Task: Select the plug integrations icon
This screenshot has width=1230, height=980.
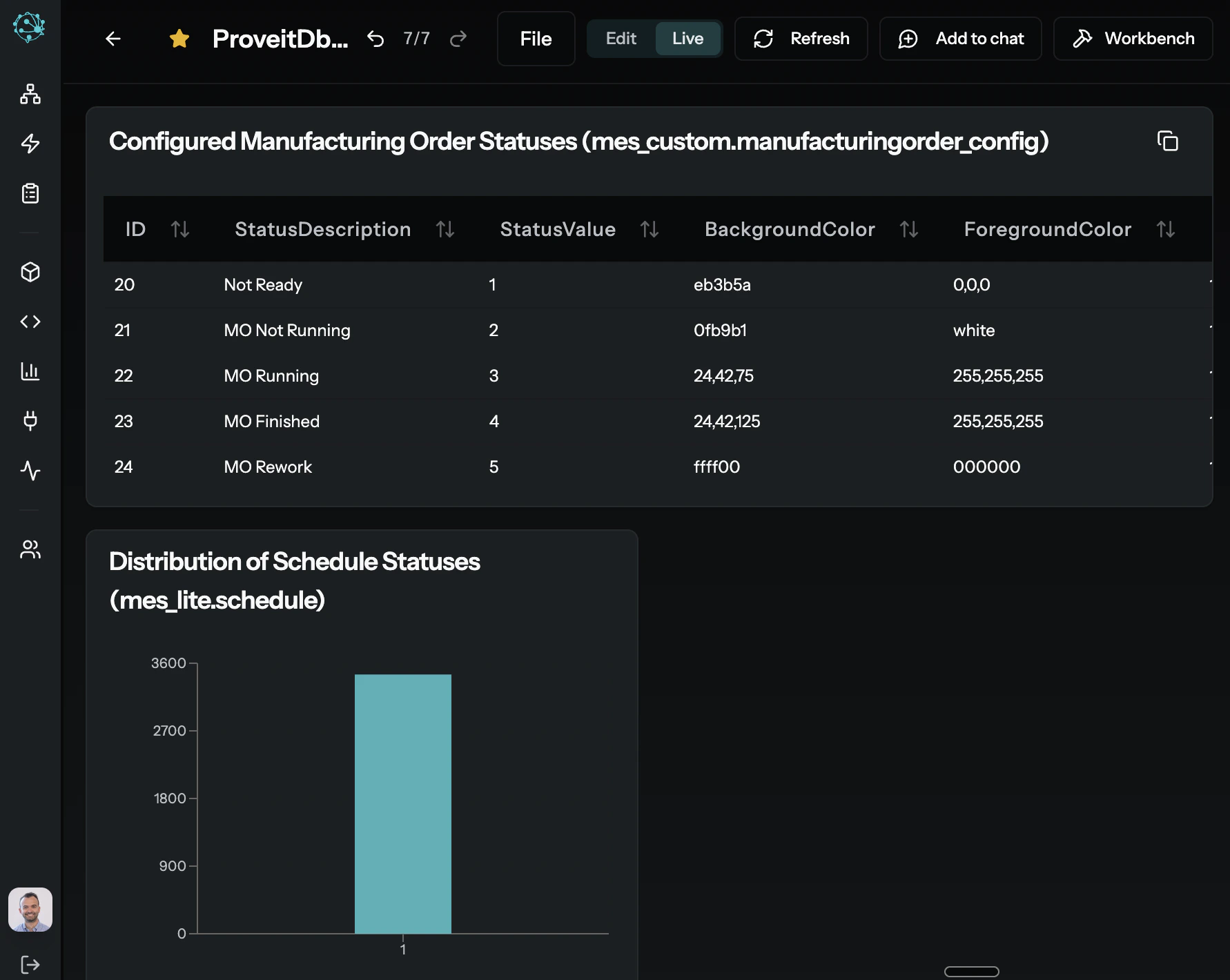Action: click(x=30, y=421)
